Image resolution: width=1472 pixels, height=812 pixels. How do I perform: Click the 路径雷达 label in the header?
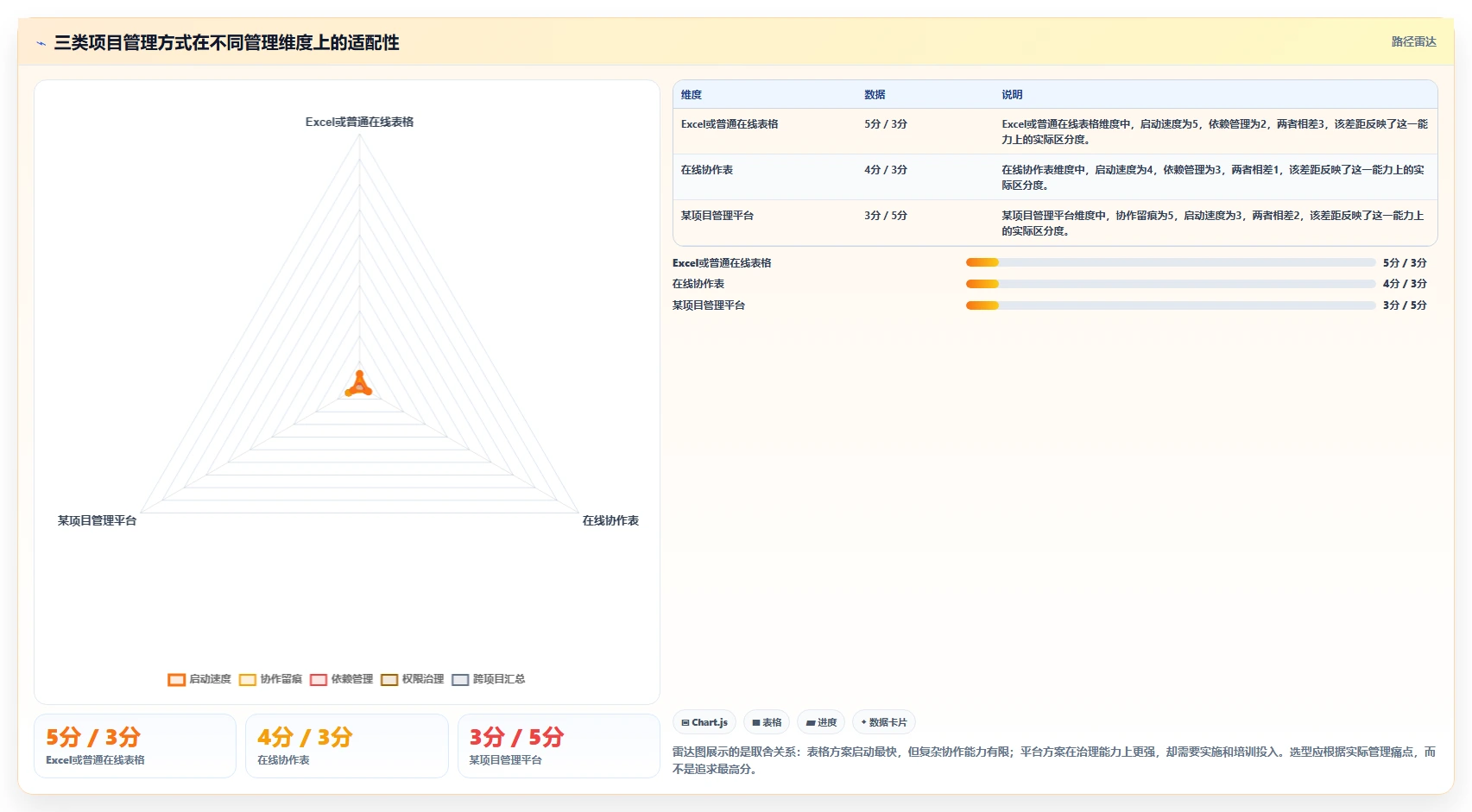pyautogui.click(x=1413, y=41)
